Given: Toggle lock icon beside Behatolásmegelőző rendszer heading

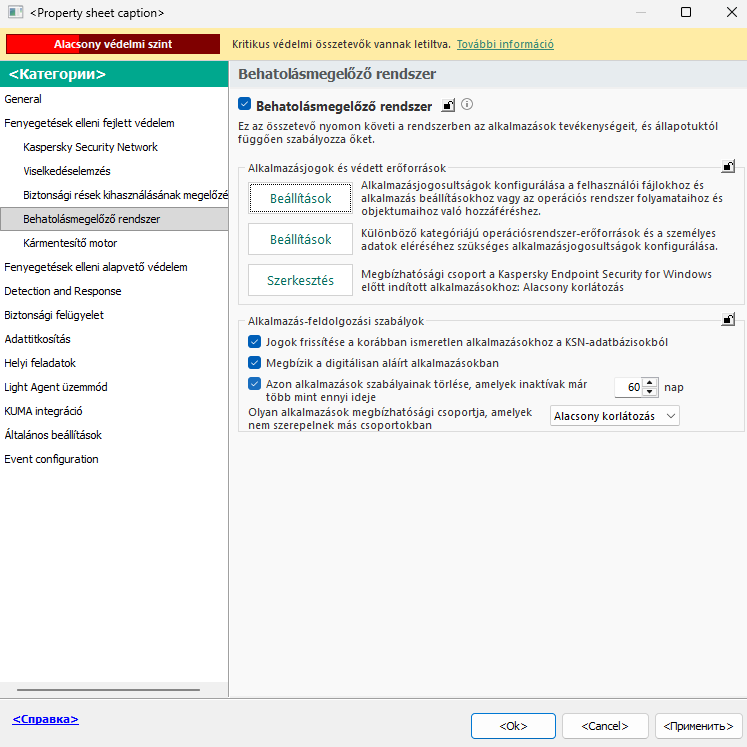Looking at the screenshot, I should (448, 105).
